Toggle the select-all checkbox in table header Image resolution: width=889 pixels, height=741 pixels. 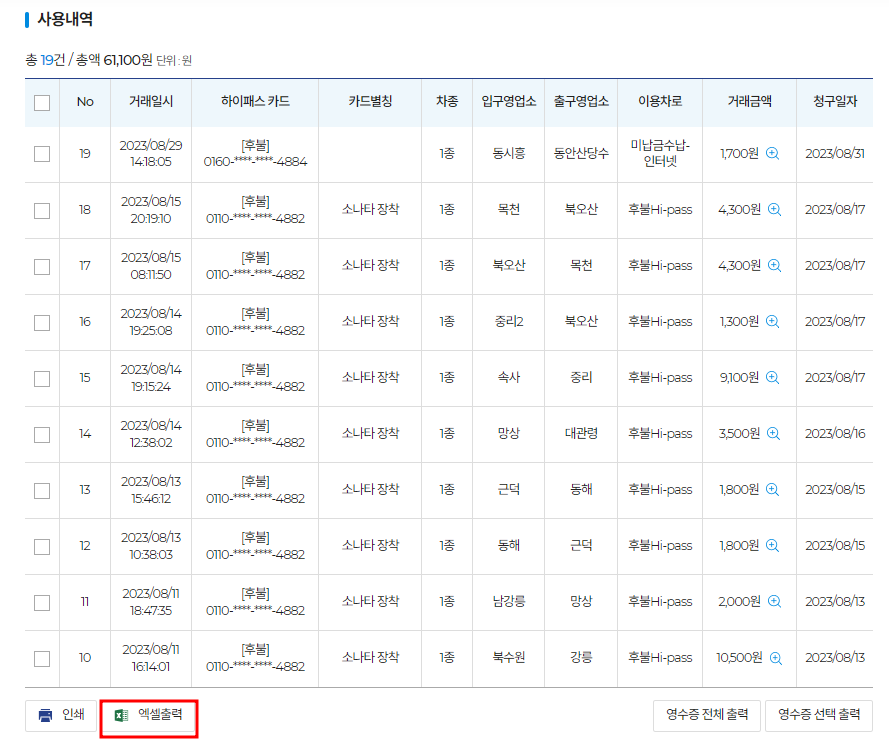click(x=42, y=103)
